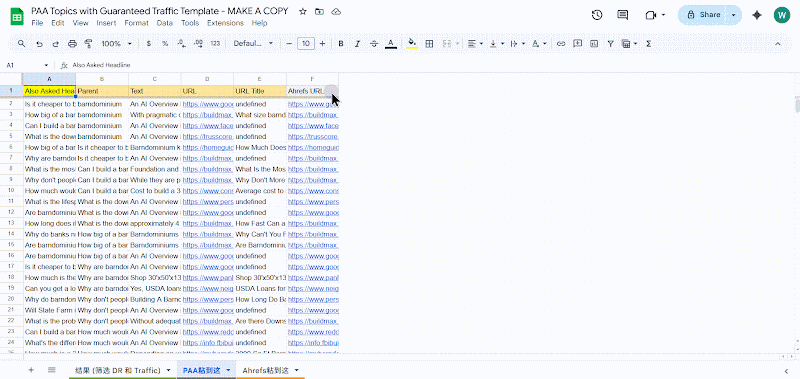Open the search menus magnifier tool
800x379 pixels.
coord(21,44)
